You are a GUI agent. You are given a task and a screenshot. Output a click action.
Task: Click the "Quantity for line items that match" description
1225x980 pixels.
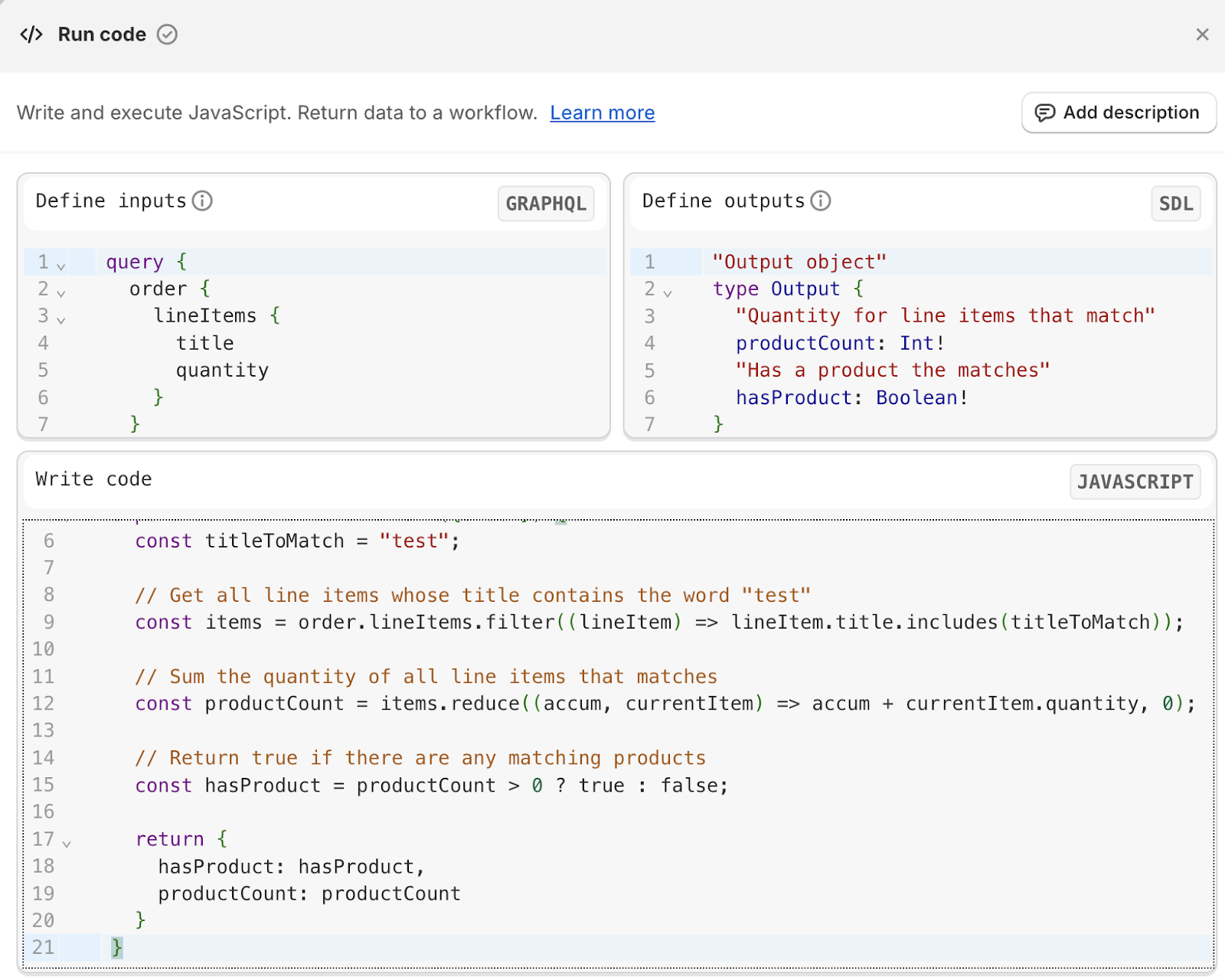[946, 315]
